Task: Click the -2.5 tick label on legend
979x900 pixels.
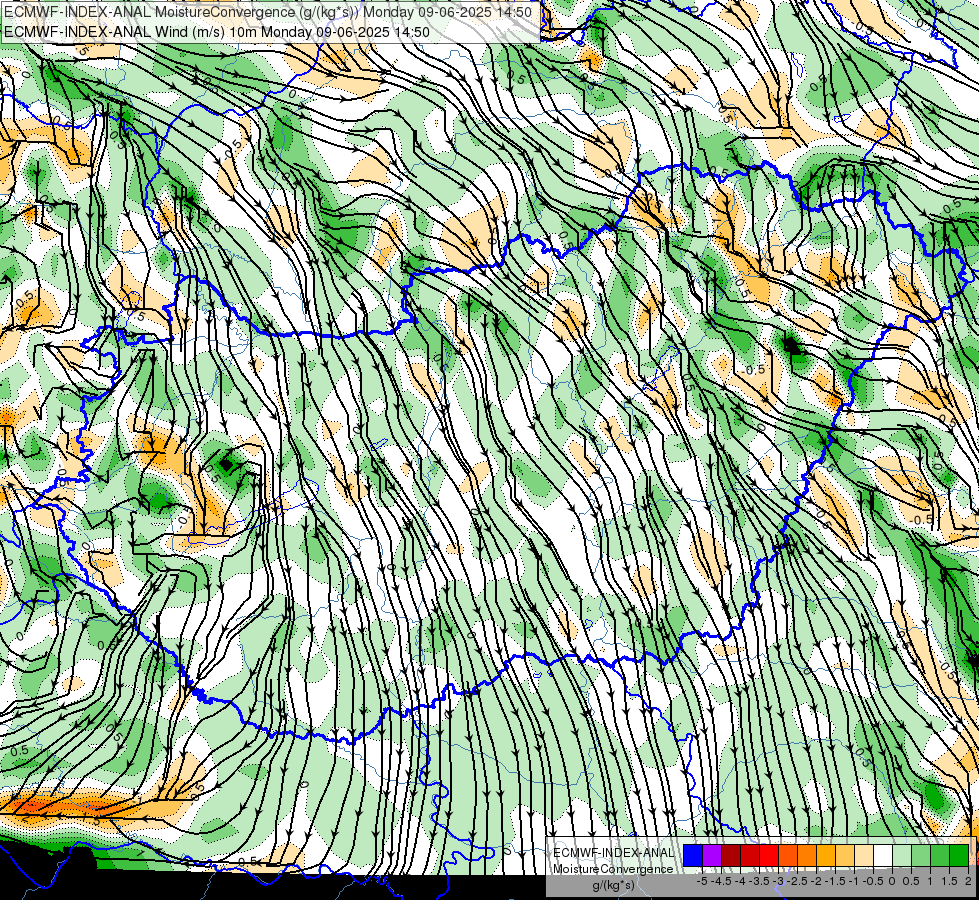Action: point(797,881)
